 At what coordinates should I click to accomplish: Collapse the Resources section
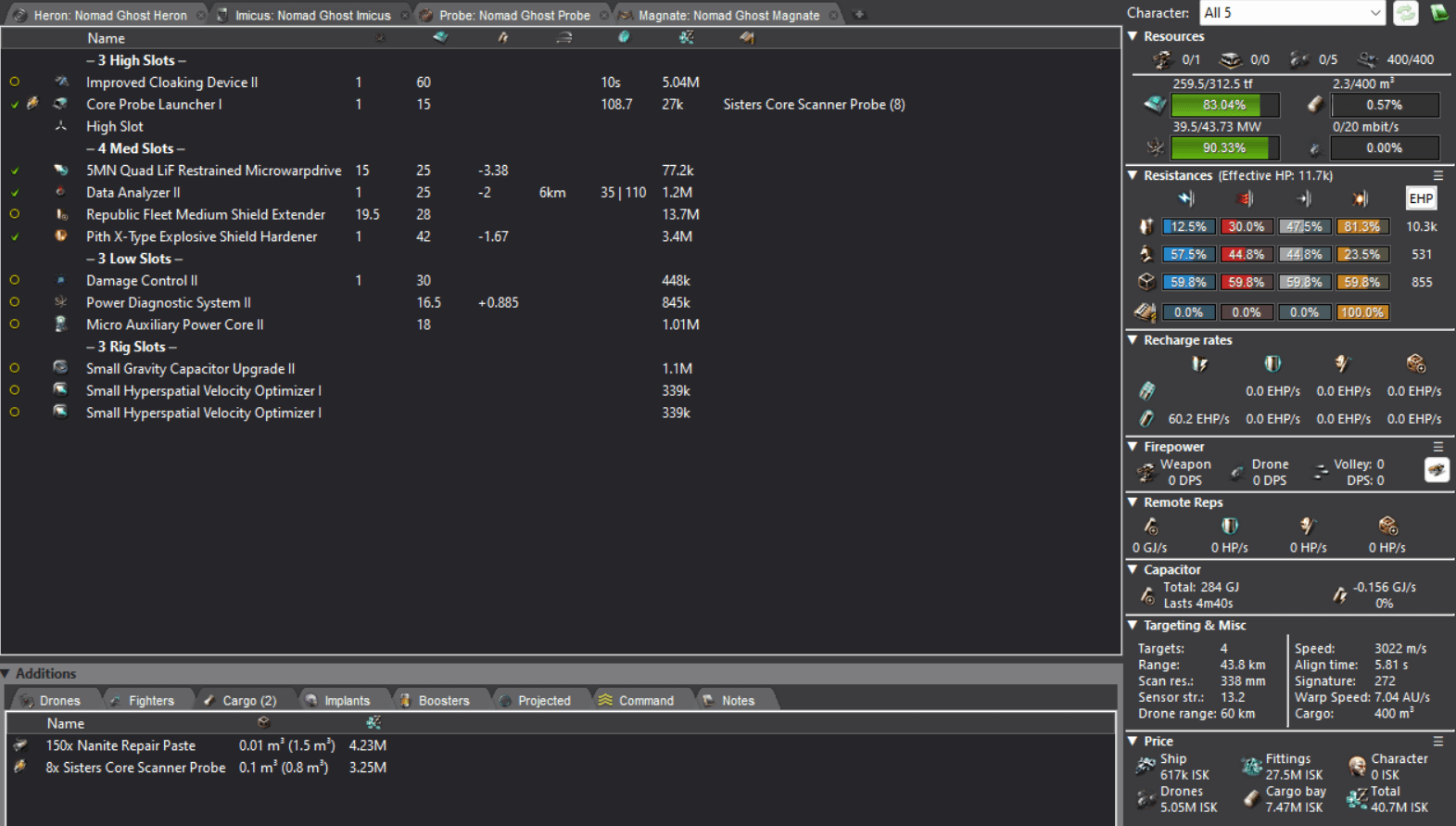click(1133, 36)
